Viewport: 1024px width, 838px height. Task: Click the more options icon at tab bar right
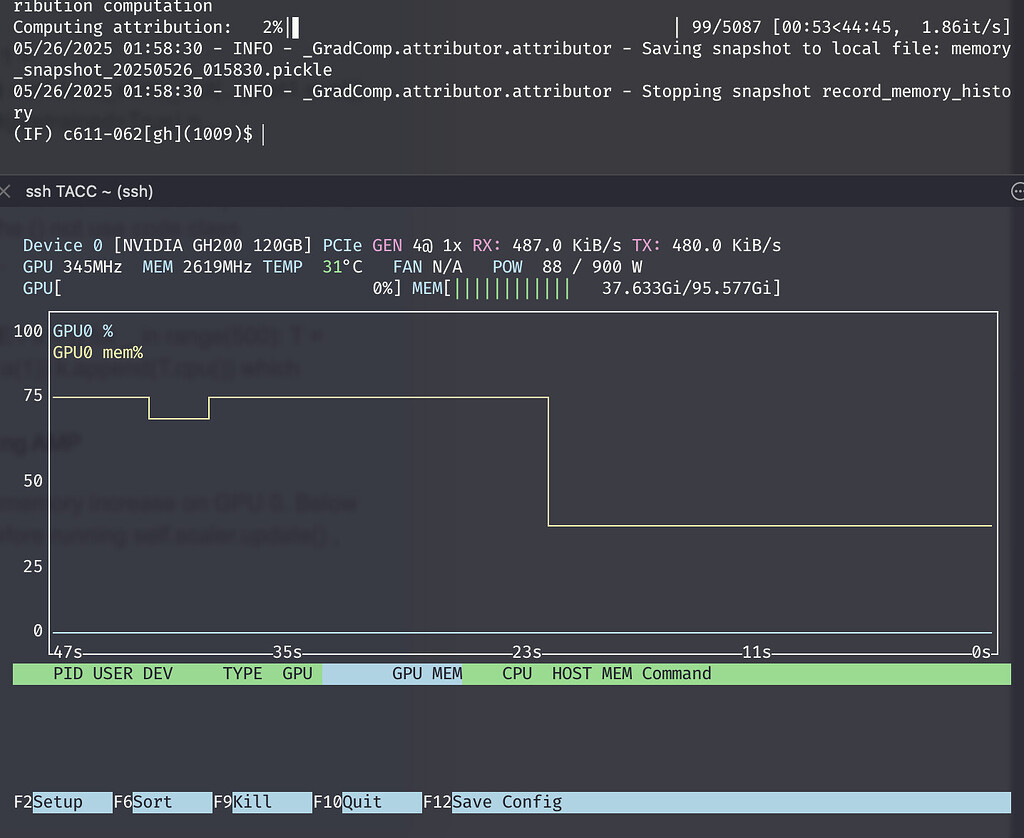1018,190
